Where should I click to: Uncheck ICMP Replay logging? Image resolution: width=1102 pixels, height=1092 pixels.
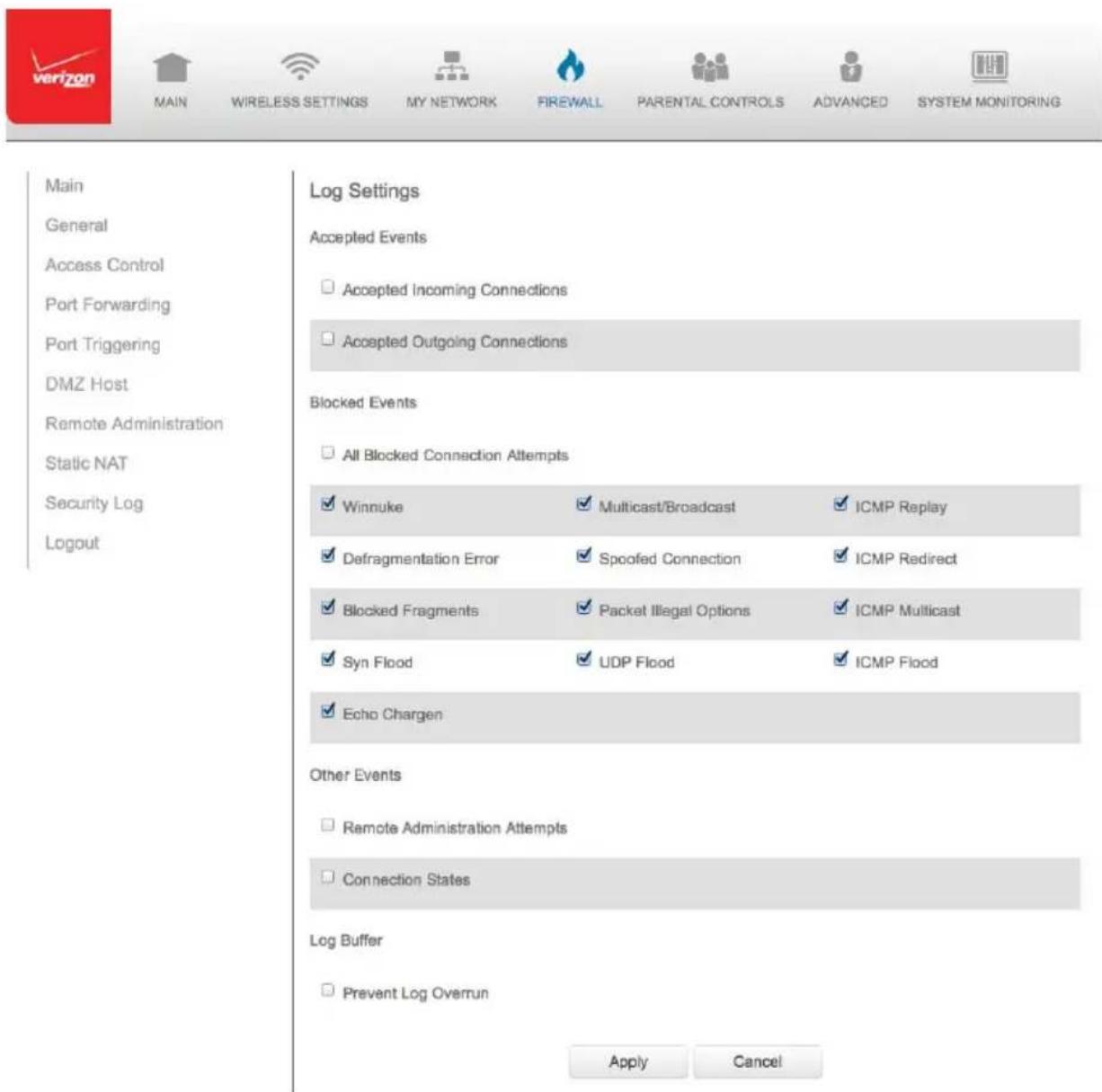pyautogui.click(x=840, y=504)
